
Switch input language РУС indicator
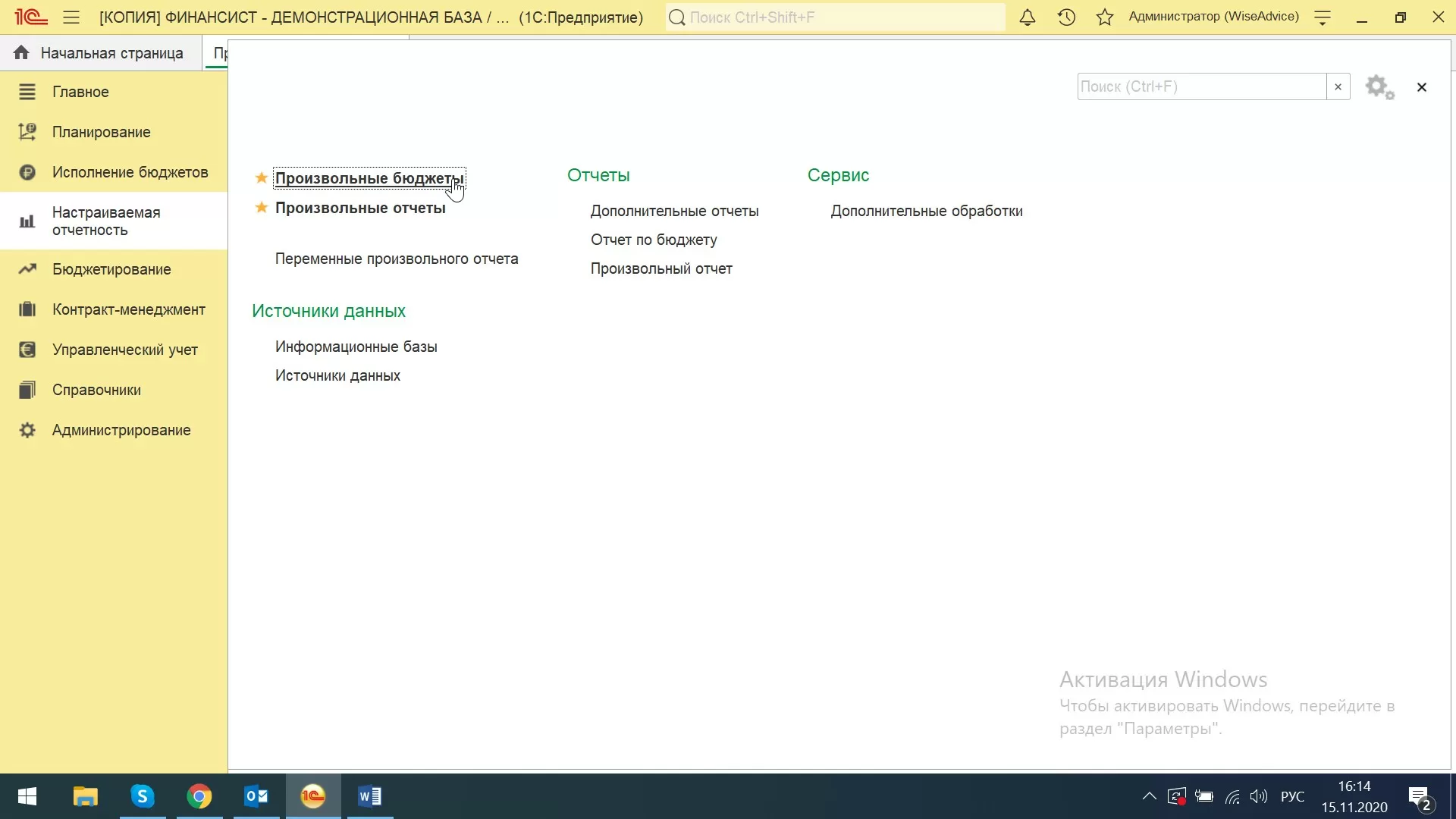(x=1292, y=796)
